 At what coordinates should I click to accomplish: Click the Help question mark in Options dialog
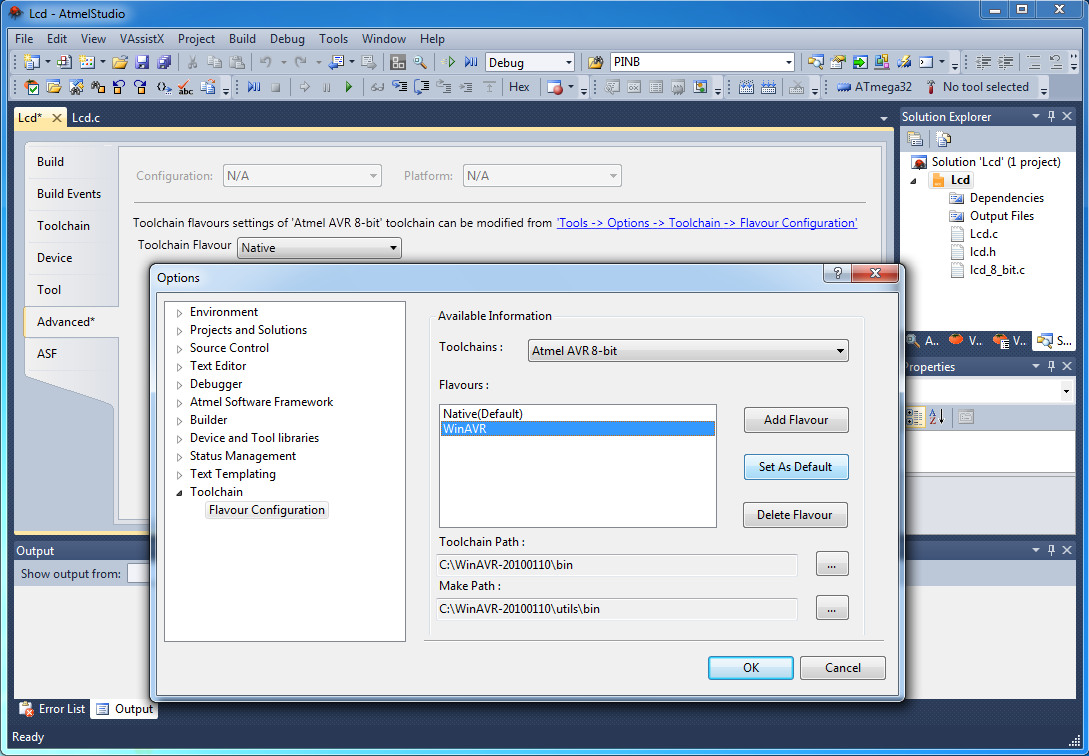click(838, 273)
